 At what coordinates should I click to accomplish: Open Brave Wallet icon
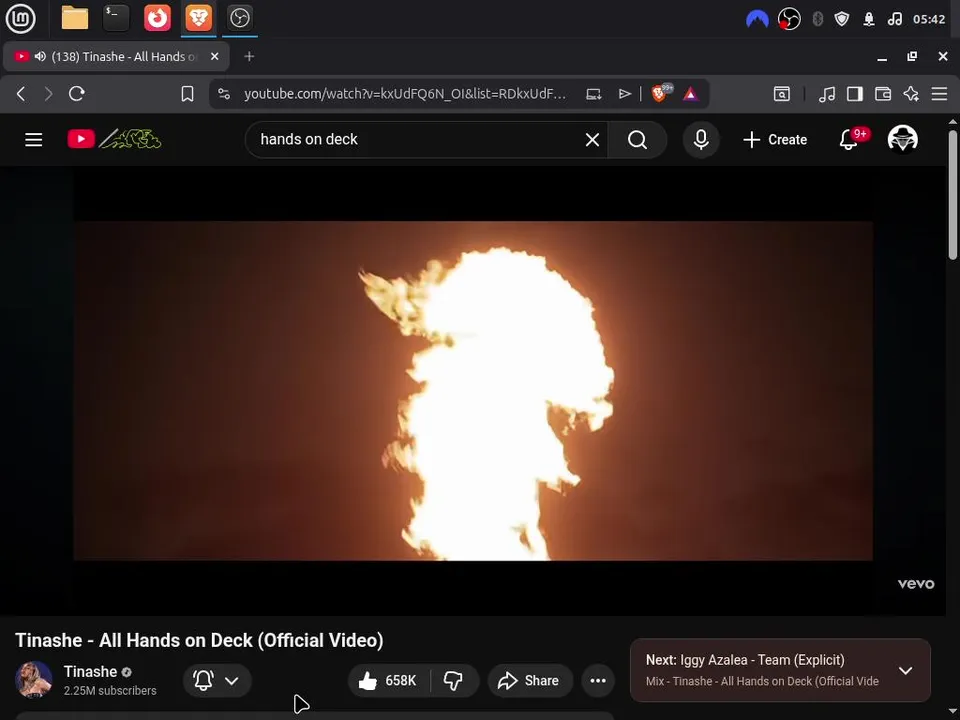pos(883,94)
